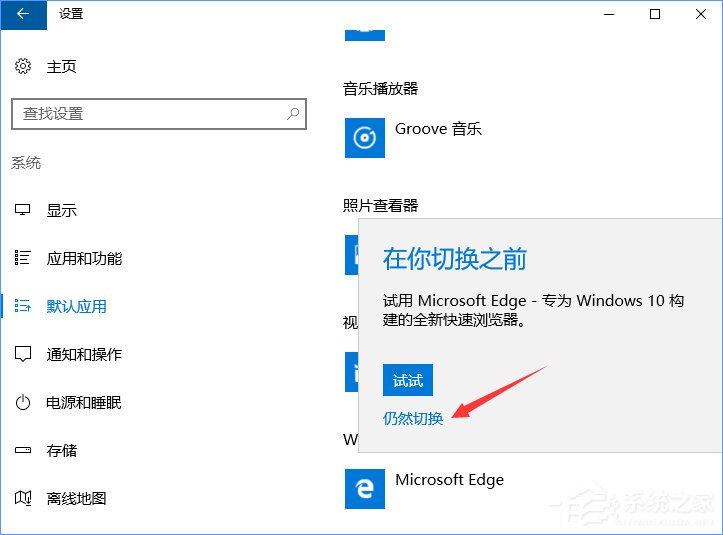Select the Offline maps icon
Viewport: 723px width, 535px height.
[23, 498]
